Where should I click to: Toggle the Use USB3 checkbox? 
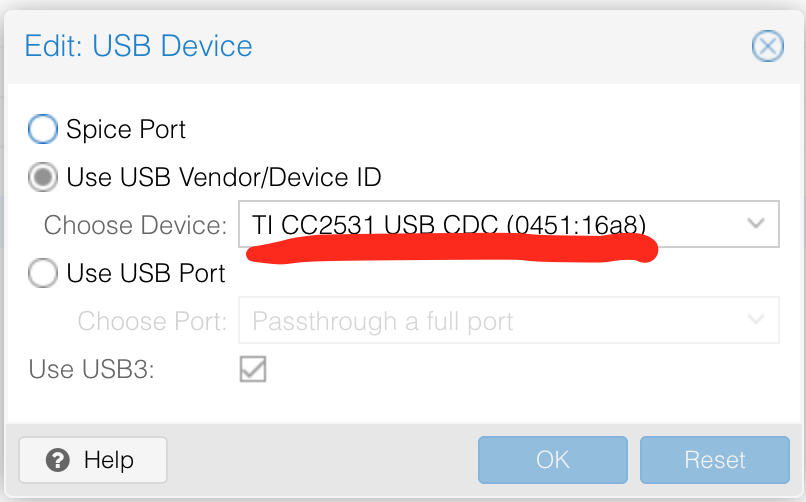tap(253, 369)
